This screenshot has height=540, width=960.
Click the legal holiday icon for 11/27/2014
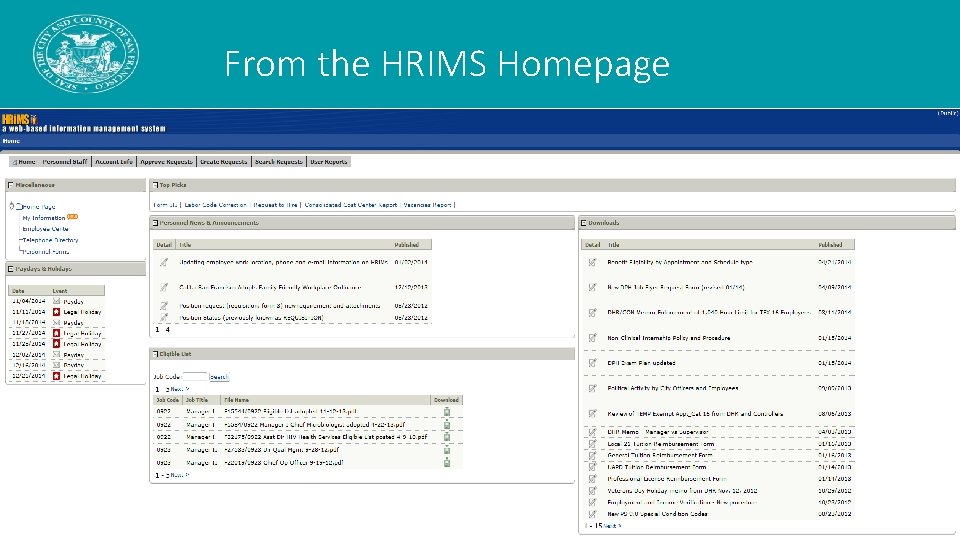[x=56, y=334]
